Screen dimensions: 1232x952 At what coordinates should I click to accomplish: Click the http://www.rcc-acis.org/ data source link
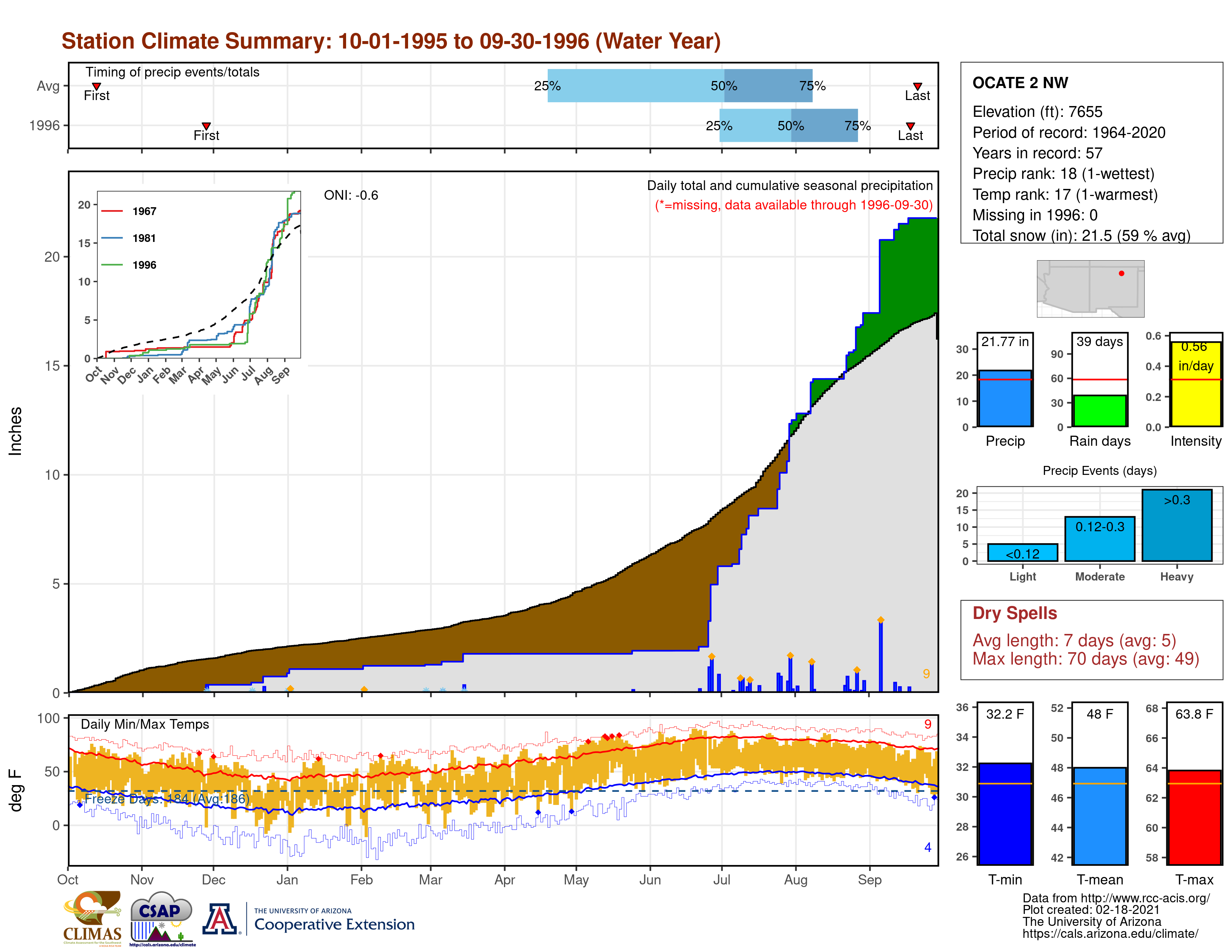click(1146, 898)
